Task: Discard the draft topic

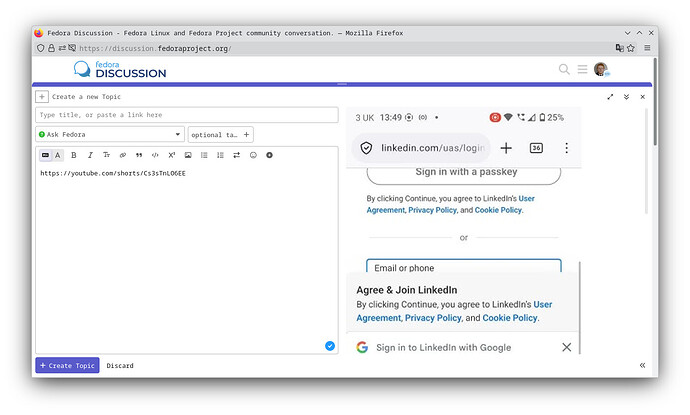Action: [120, 366]
